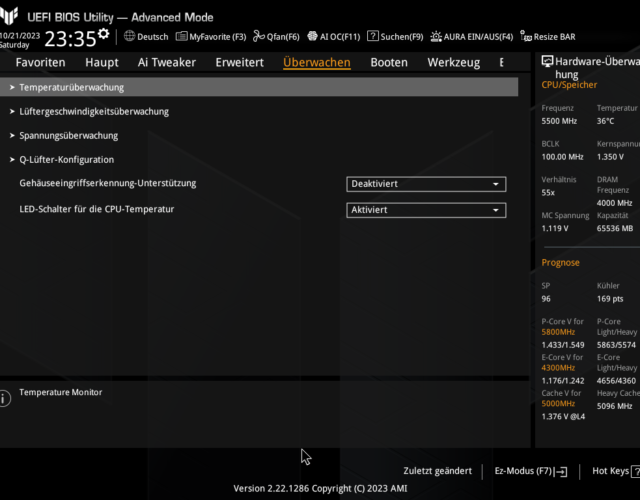Click Resize BAR icon in toolbar
The width and height of the screenshot is (640, 500).
coord(526,37)
